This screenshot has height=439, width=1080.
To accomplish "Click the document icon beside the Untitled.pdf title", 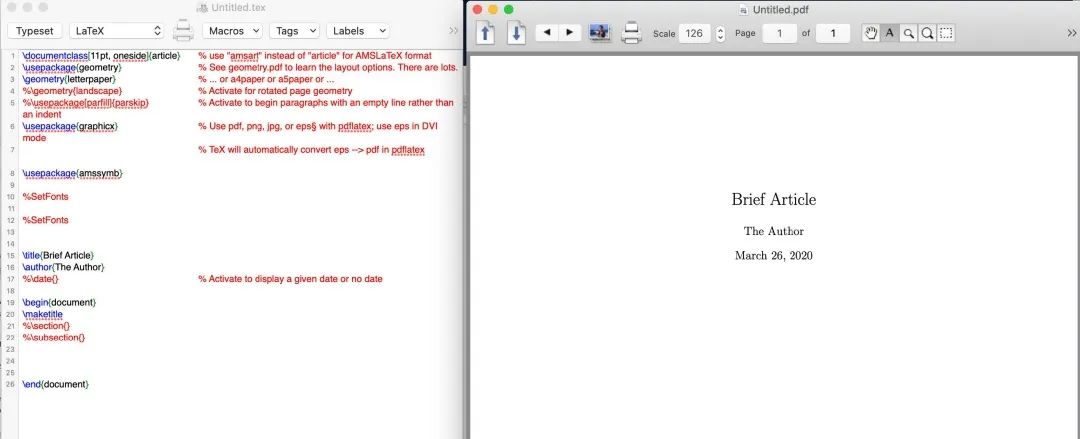I will (x=743, y=10).
